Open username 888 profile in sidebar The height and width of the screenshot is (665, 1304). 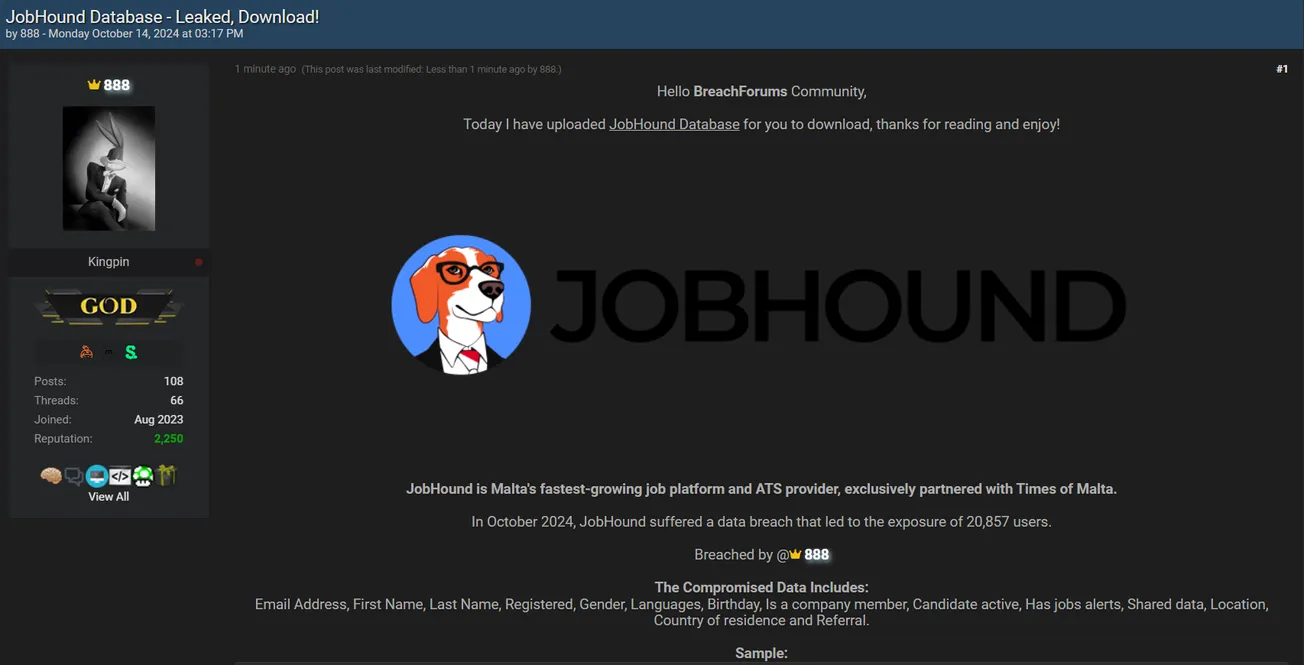click(x=117, y=85)
